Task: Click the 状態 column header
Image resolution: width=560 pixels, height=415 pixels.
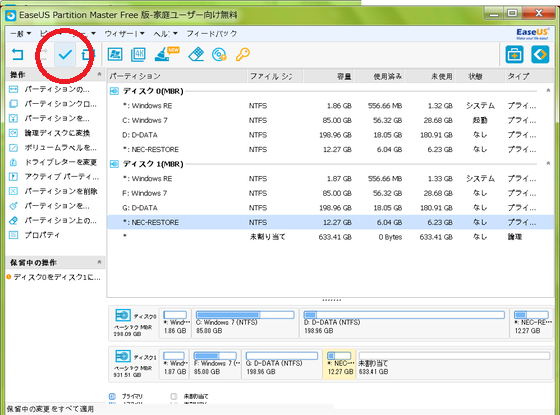Action: (x=479, y=76)
